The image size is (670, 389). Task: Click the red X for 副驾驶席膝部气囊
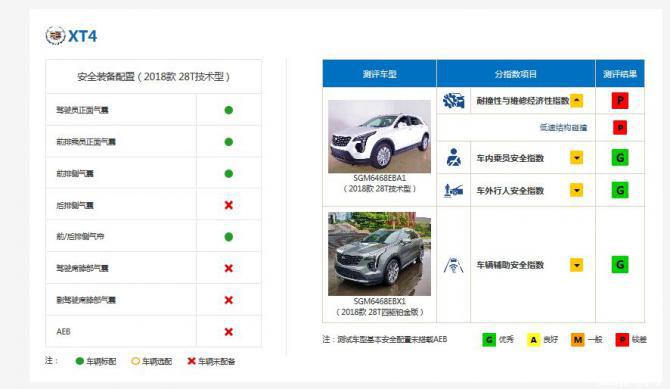[229, 300]
